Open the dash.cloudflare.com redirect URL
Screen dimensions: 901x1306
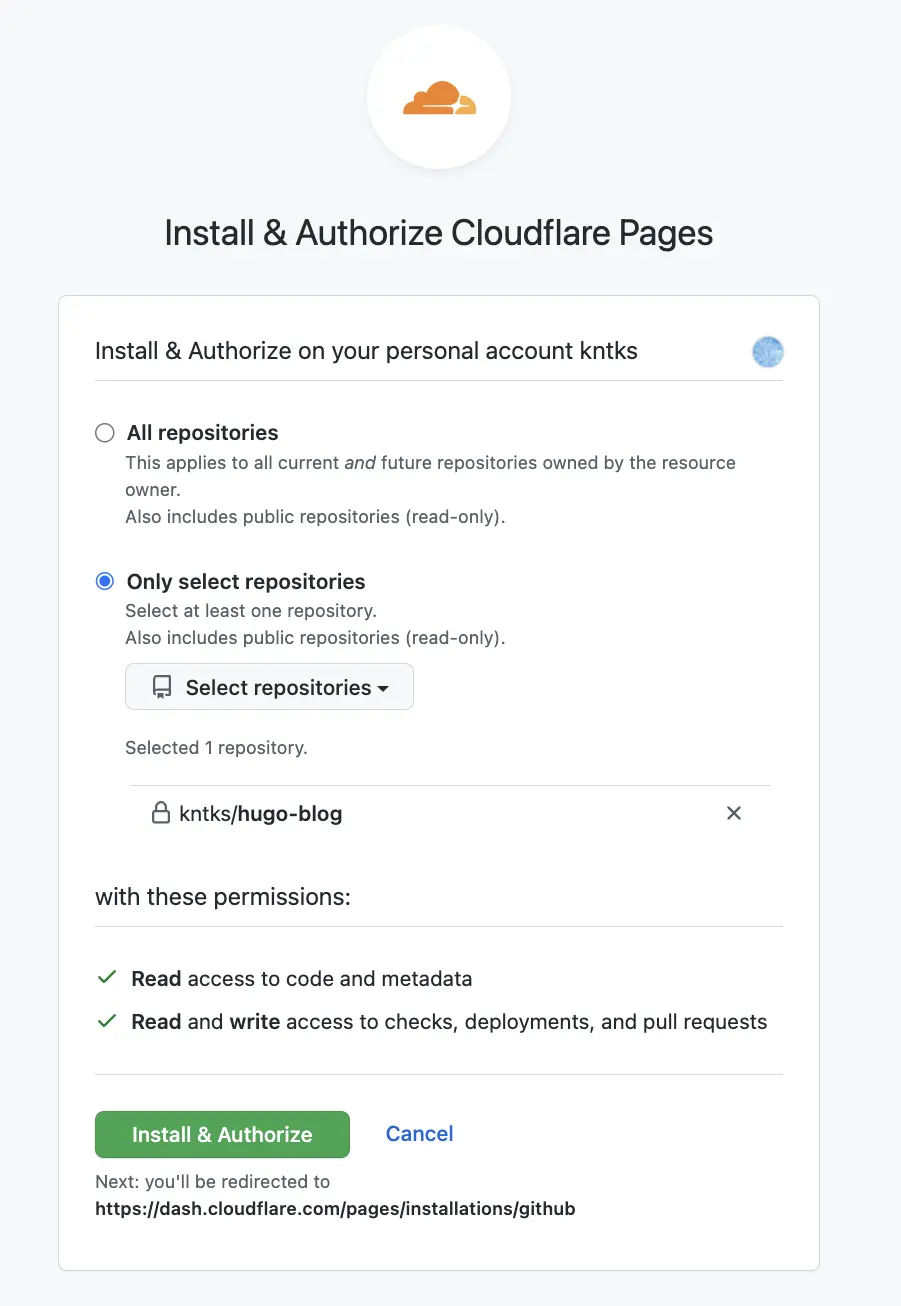pyautogui.click(x=335, y=1208)
